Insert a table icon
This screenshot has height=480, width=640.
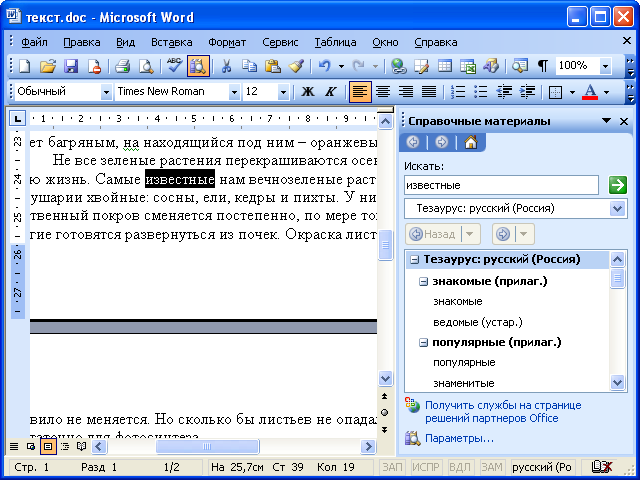pyautogui.click(x=445, y=66)
